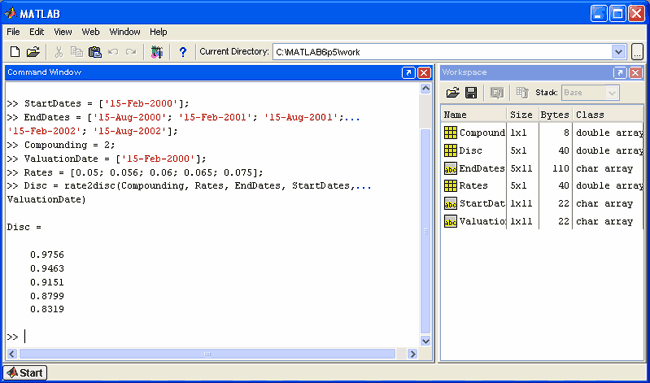Open the Help menu
The height and width of the screenshot is (383, 650).
click(158, 32)
